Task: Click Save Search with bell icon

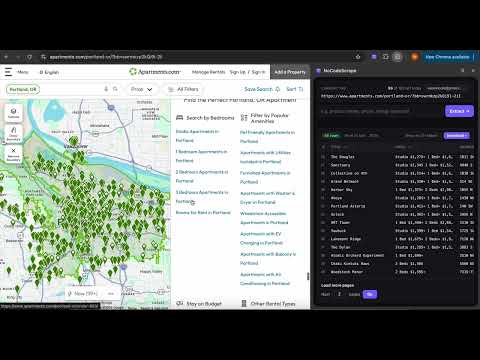Action: point(262,89)
